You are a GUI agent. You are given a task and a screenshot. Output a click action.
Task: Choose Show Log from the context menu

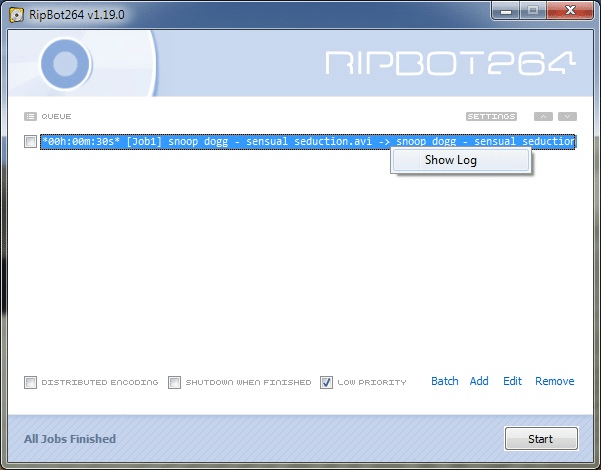(461, 160)
